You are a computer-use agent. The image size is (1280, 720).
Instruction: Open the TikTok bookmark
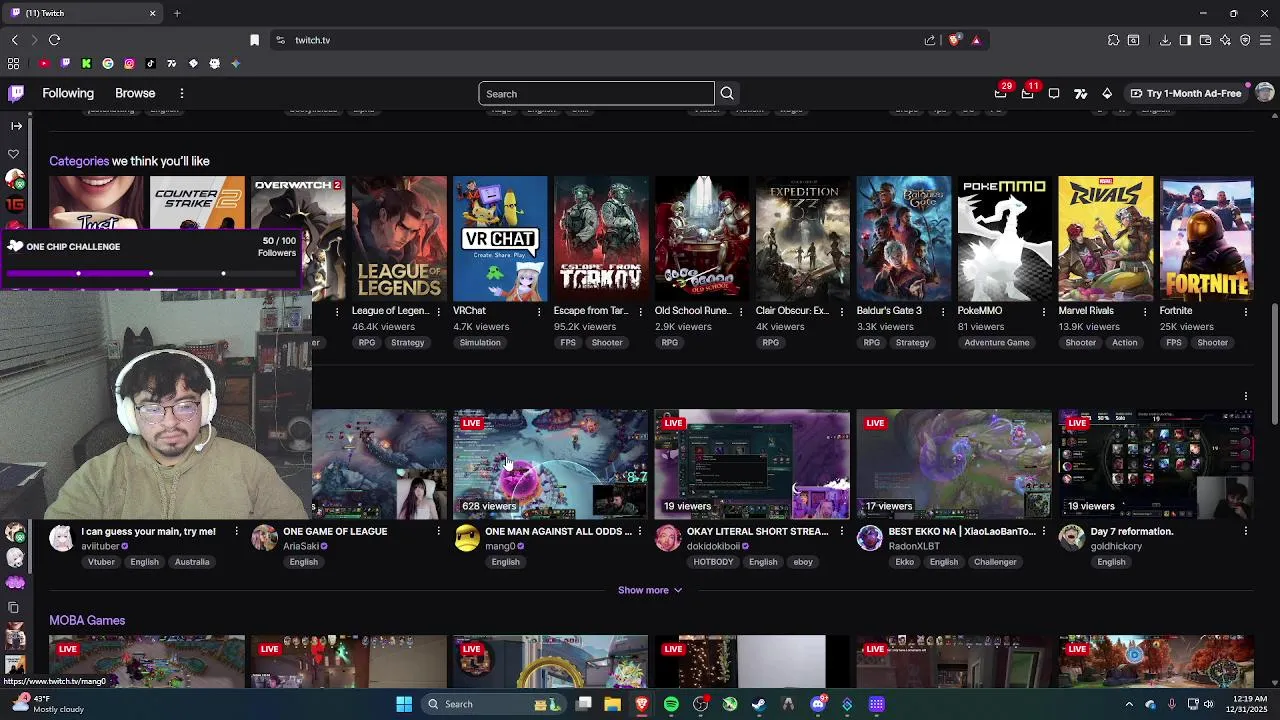click(151, 63)
